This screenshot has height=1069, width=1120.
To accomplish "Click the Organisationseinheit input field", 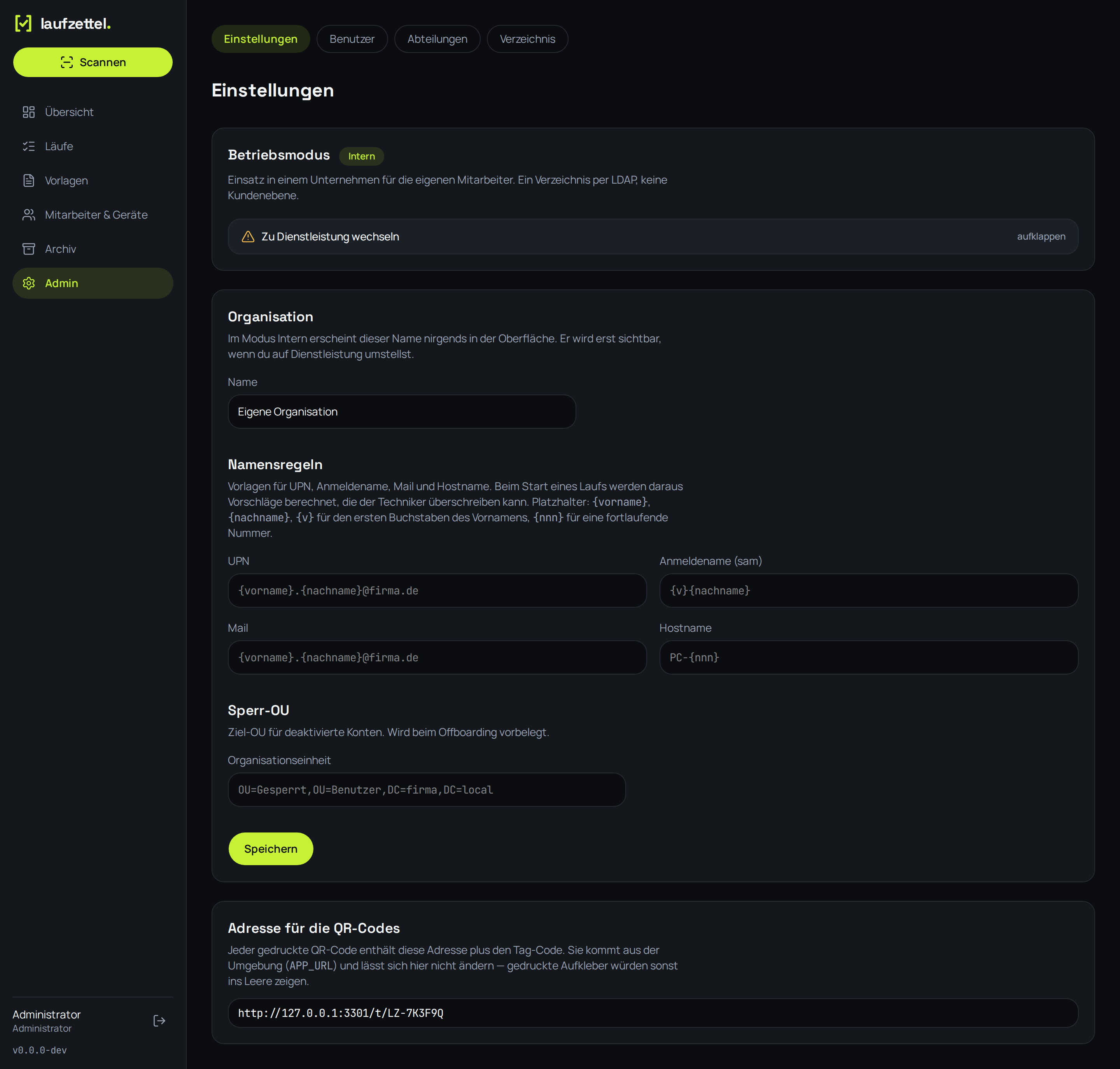I will click(x=427, y=790).
